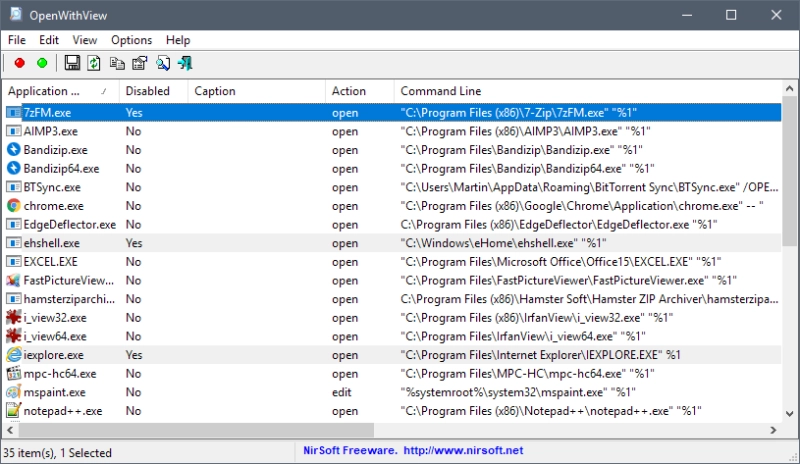Select the chrome.exe application name
This screenshot has height=464, width=800.
tap(54, 206)
